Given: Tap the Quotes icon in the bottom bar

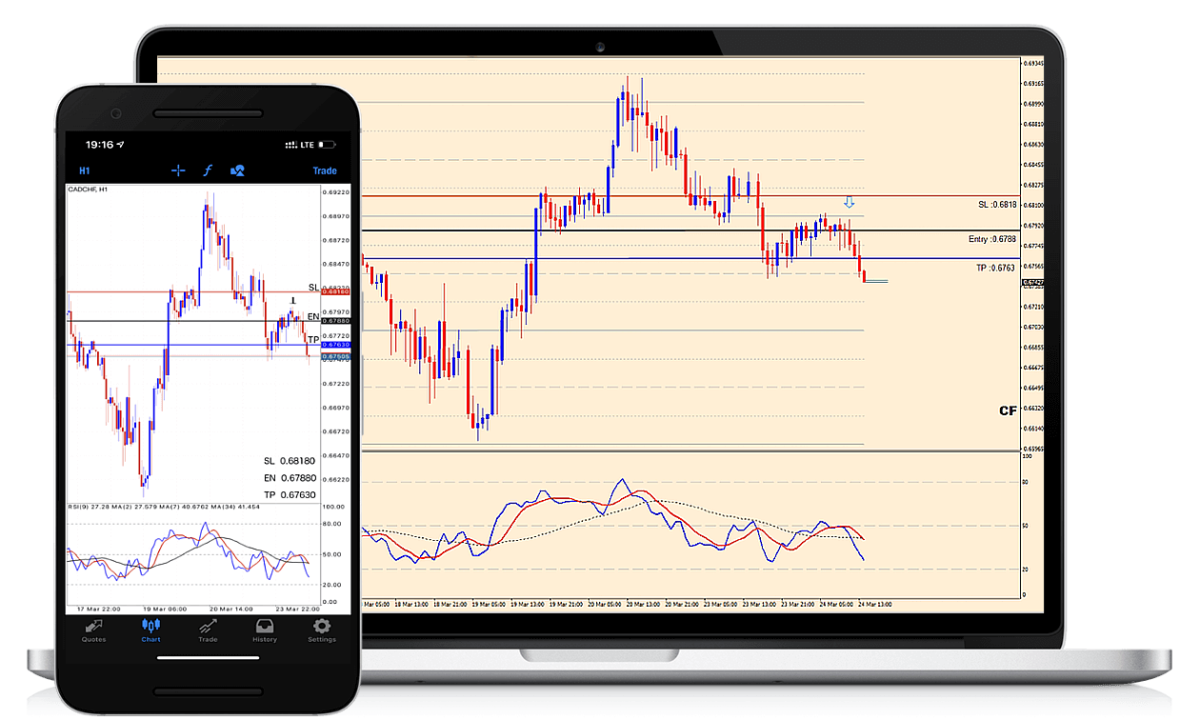Looking at the screenshot, I should pyautogui.click(x=93, y=631).
